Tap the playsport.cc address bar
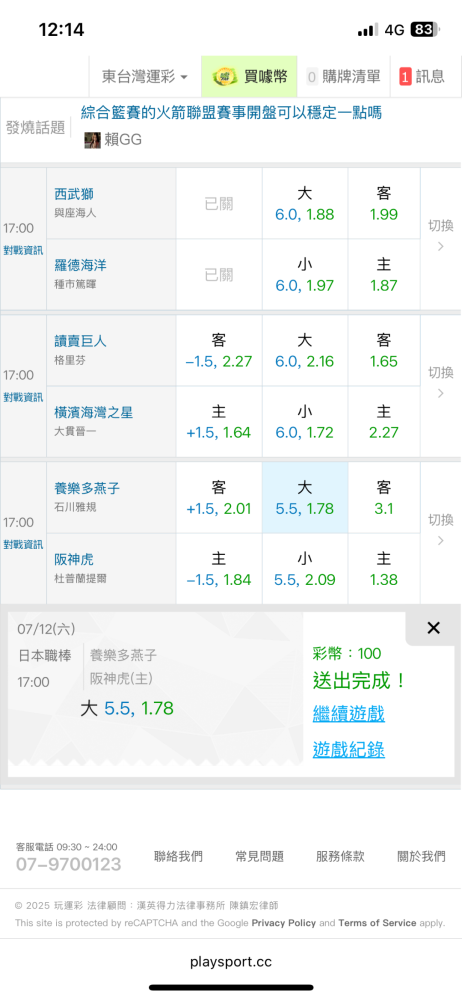The width and height of the screenshot is (462, 1000). pyautogui.click(x=231, y=962)
